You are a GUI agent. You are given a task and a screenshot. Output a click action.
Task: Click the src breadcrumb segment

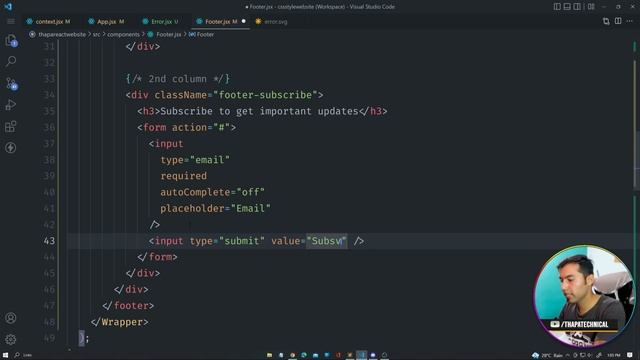(96, 35)
